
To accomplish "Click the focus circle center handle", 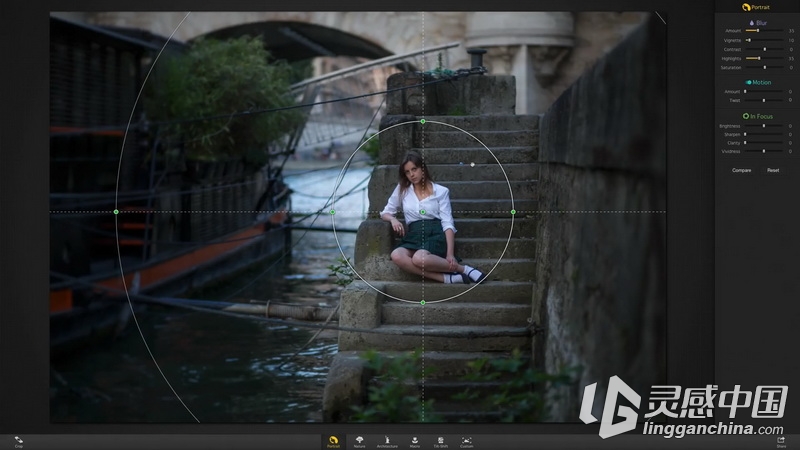I will (x=422, y=212).
